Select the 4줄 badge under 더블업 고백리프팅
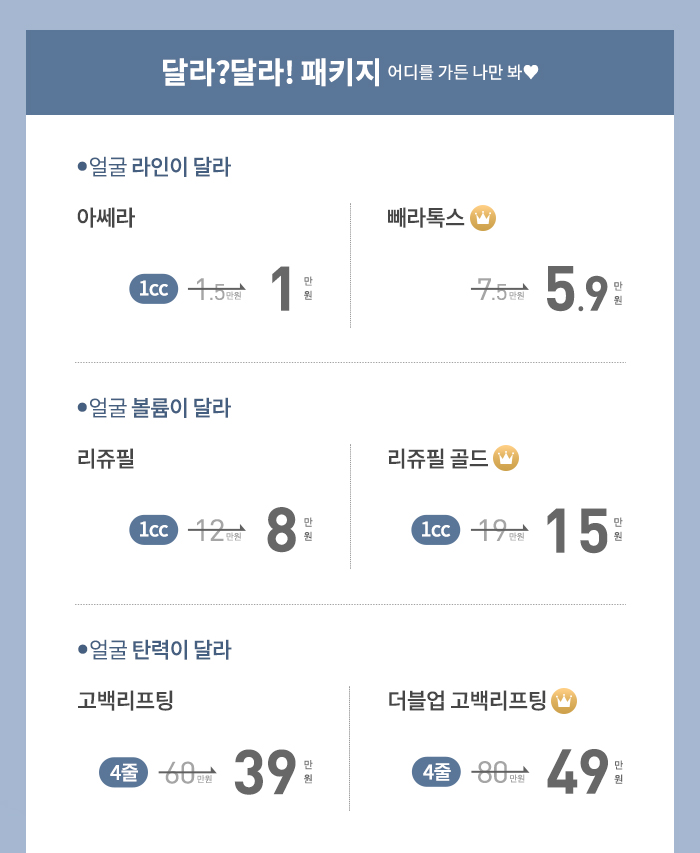 click(x=436, y=772)
